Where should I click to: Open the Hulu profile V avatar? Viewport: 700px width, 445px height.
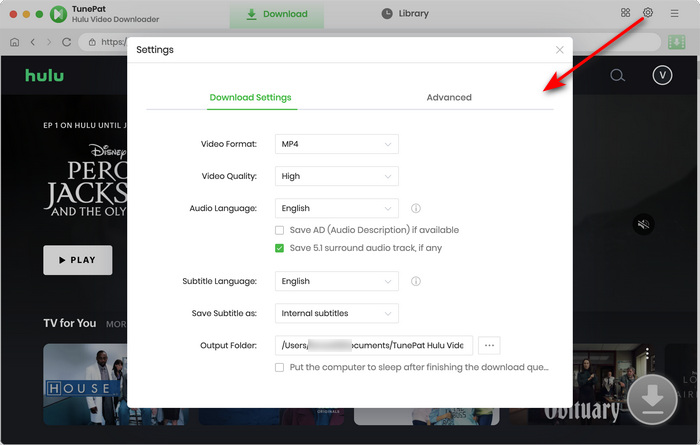tap(662, 75)
